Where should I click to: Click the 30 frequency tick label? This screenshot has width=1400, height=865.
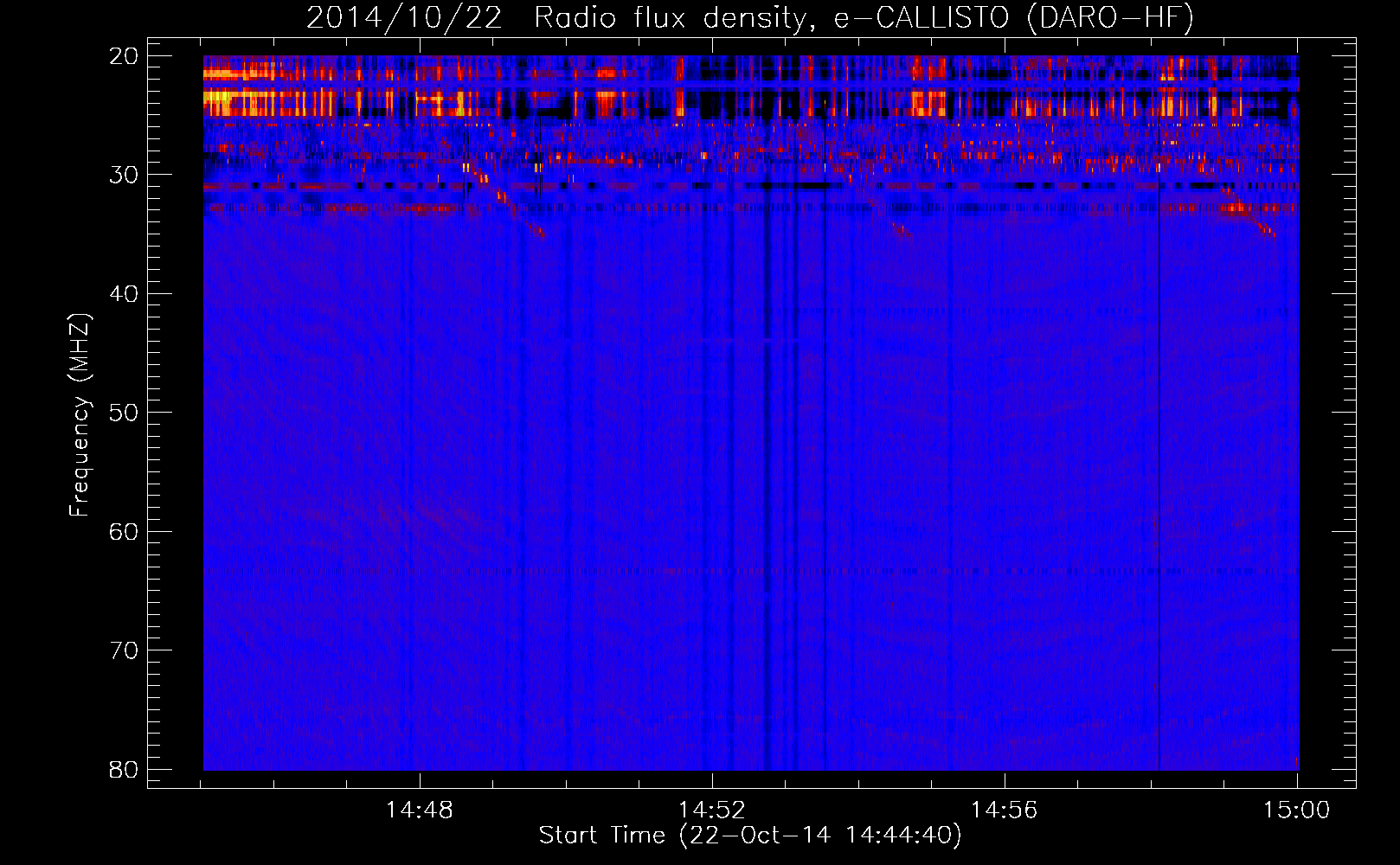124,175
